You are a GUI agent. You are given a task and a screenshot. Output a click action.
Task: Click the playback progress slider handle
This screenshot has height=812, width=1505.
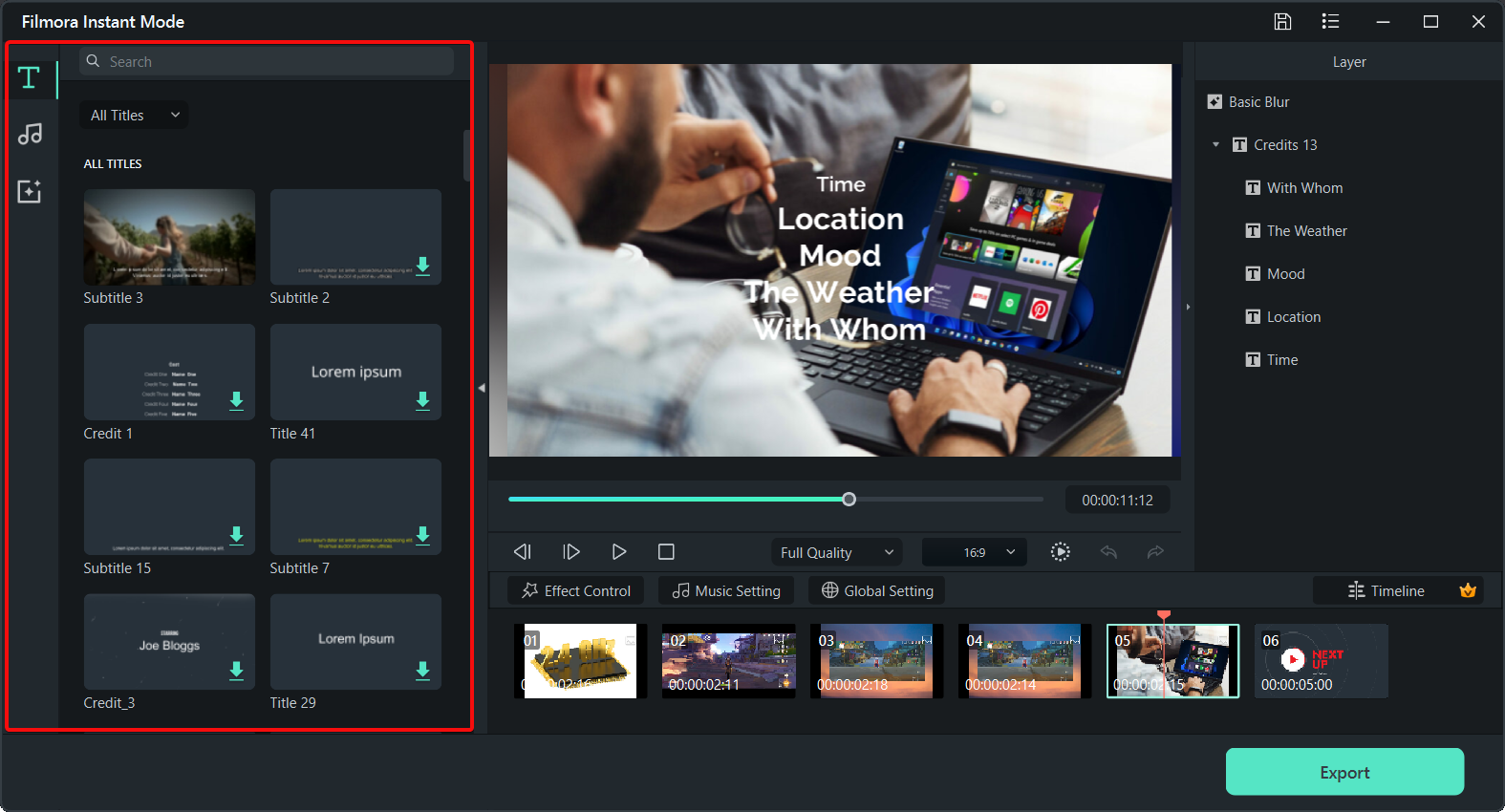point(849,499)
